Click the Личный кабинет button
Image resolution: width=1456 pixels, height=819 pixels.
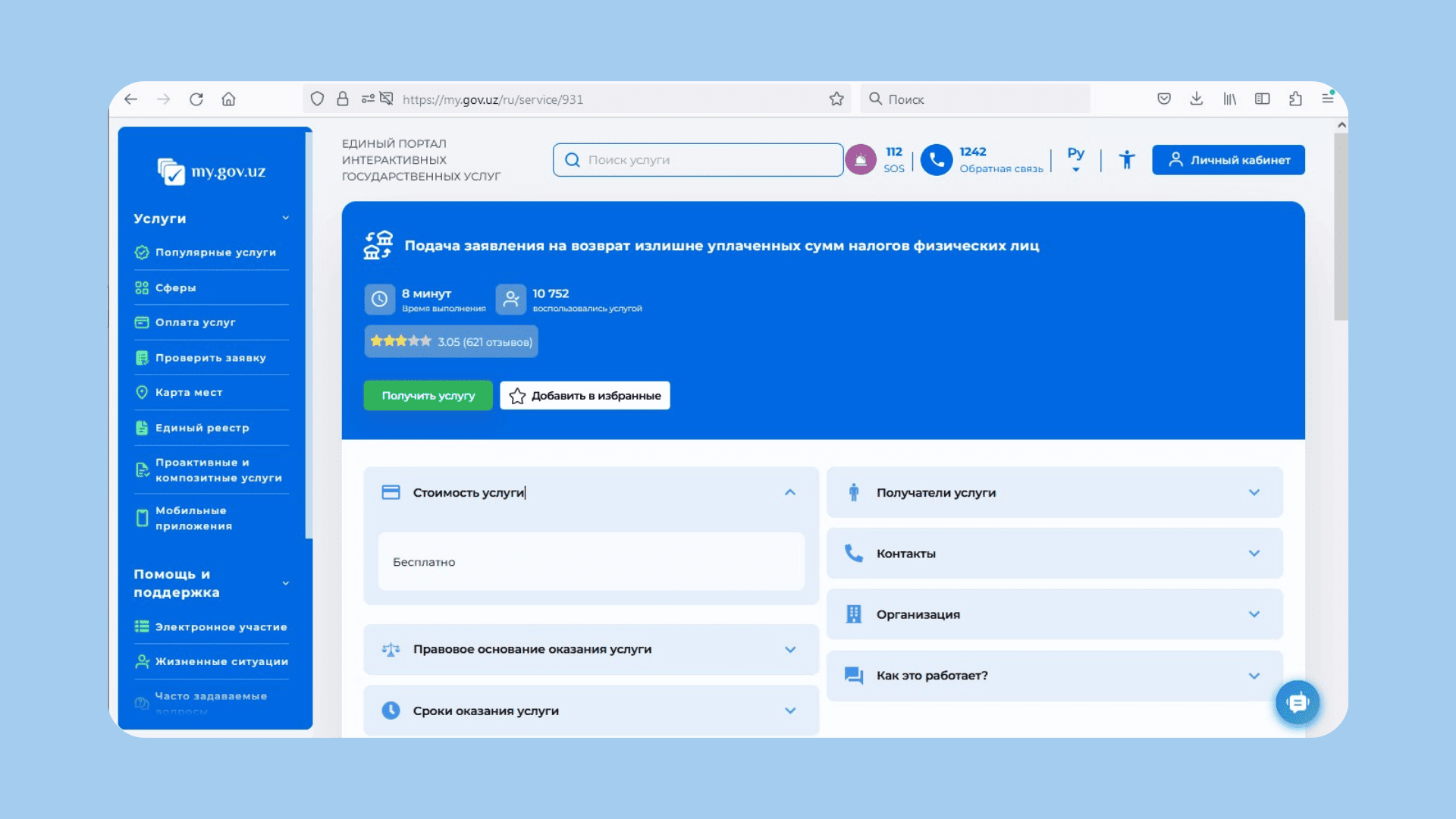click(1228, 160)
